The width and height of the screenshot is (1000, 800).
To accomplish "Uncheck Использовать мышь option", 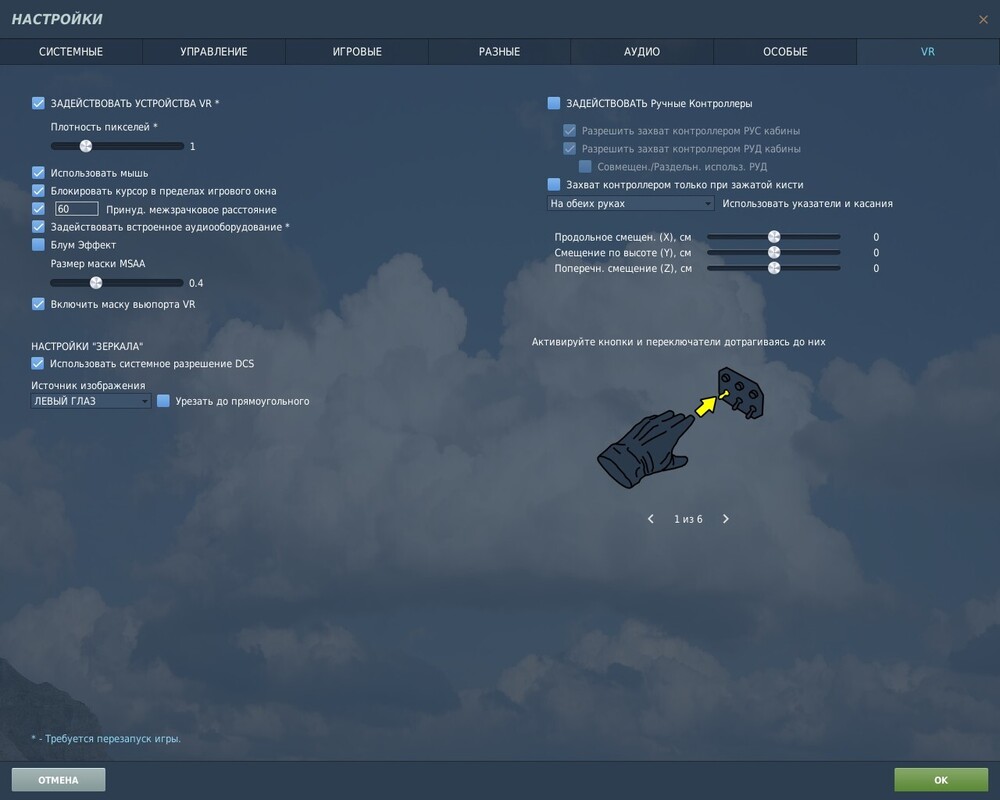I will 38,173.
